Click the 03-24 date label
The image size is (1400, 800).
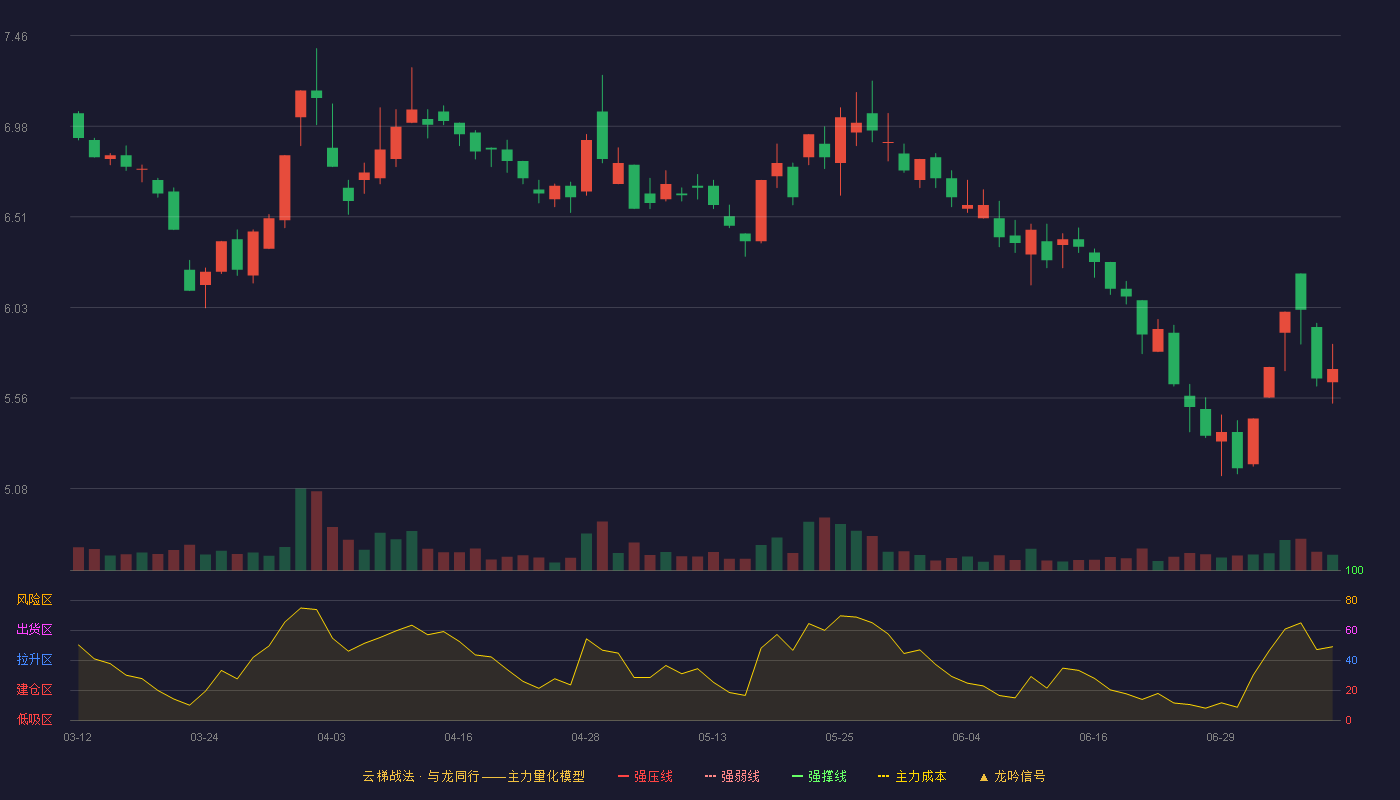pos(204,737)
